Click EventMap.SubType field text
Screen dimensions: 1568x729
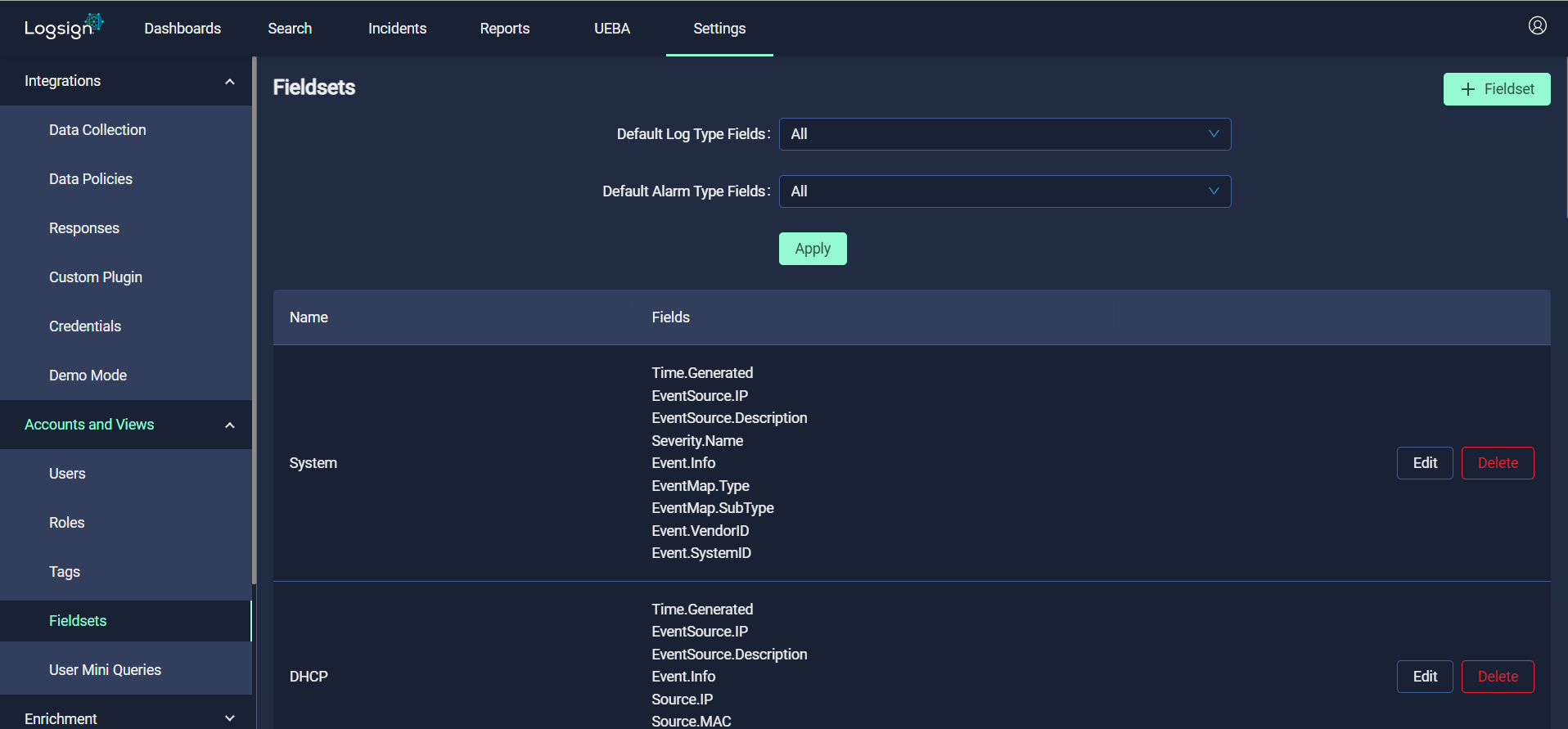[x=712, y=508]
